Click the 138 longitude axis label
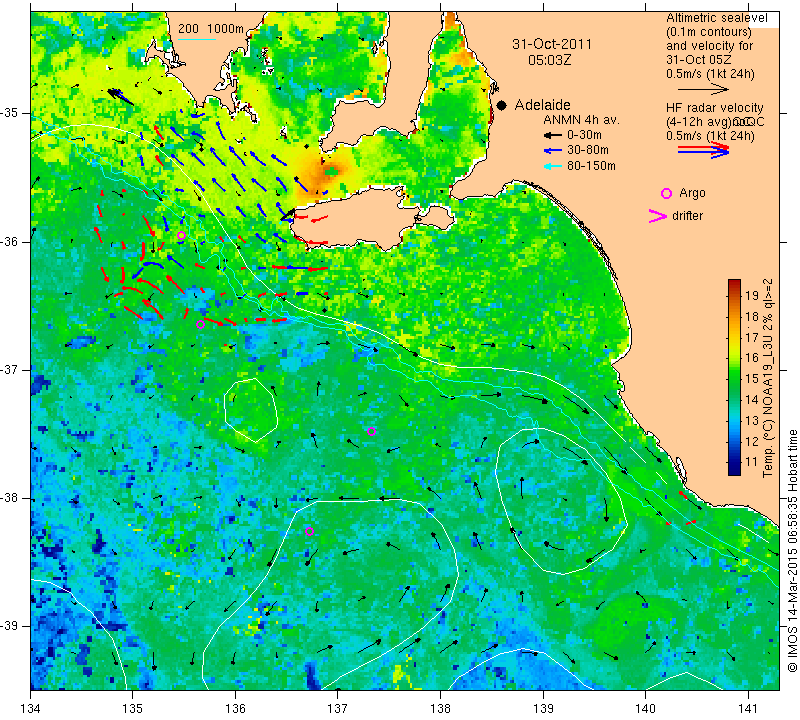 [440, 709]
